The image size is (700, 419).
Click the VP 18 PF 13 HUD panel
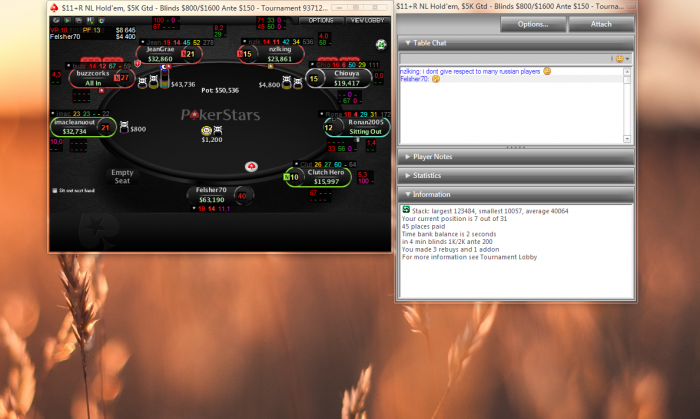pos(92,33)
